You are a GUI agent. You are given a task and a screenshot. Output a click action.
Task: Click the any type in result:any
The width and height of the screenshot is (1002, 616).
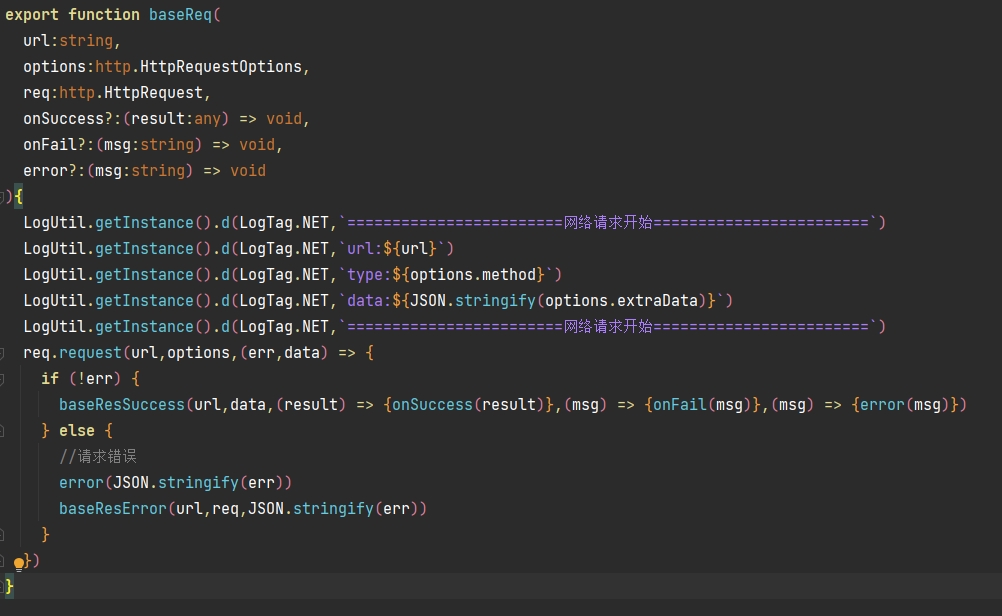click(207, 119)
